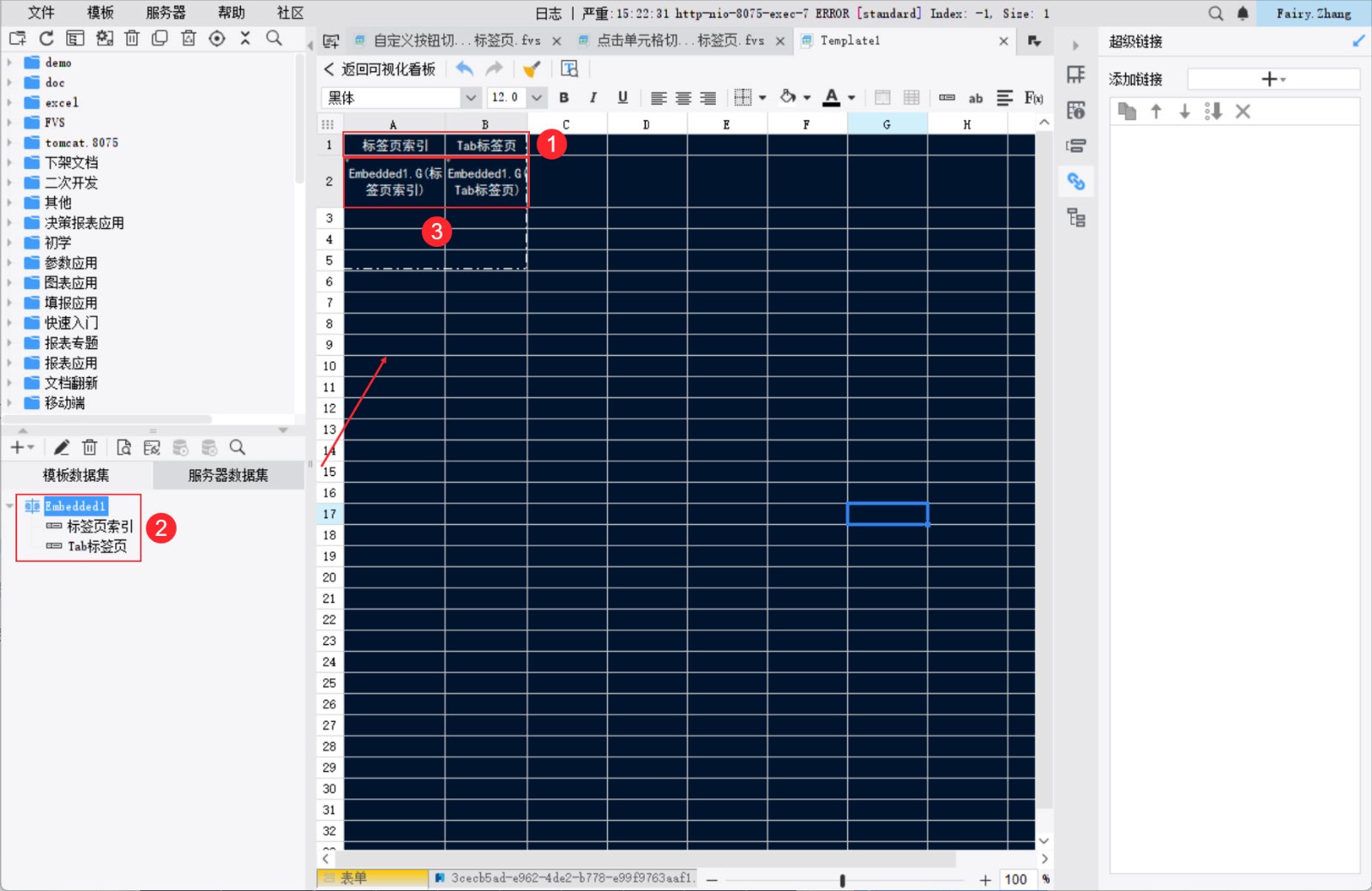Click the move link up arrow
This screenshot has width=1372, height=891.
coord(1156,111)
